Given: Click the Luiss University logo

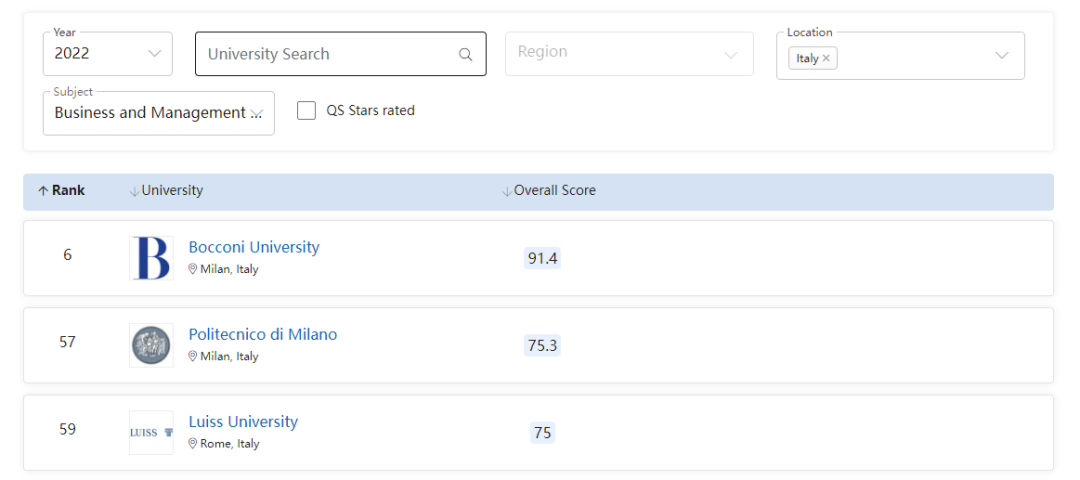Looking at the screenshot, I should (152, 432).
